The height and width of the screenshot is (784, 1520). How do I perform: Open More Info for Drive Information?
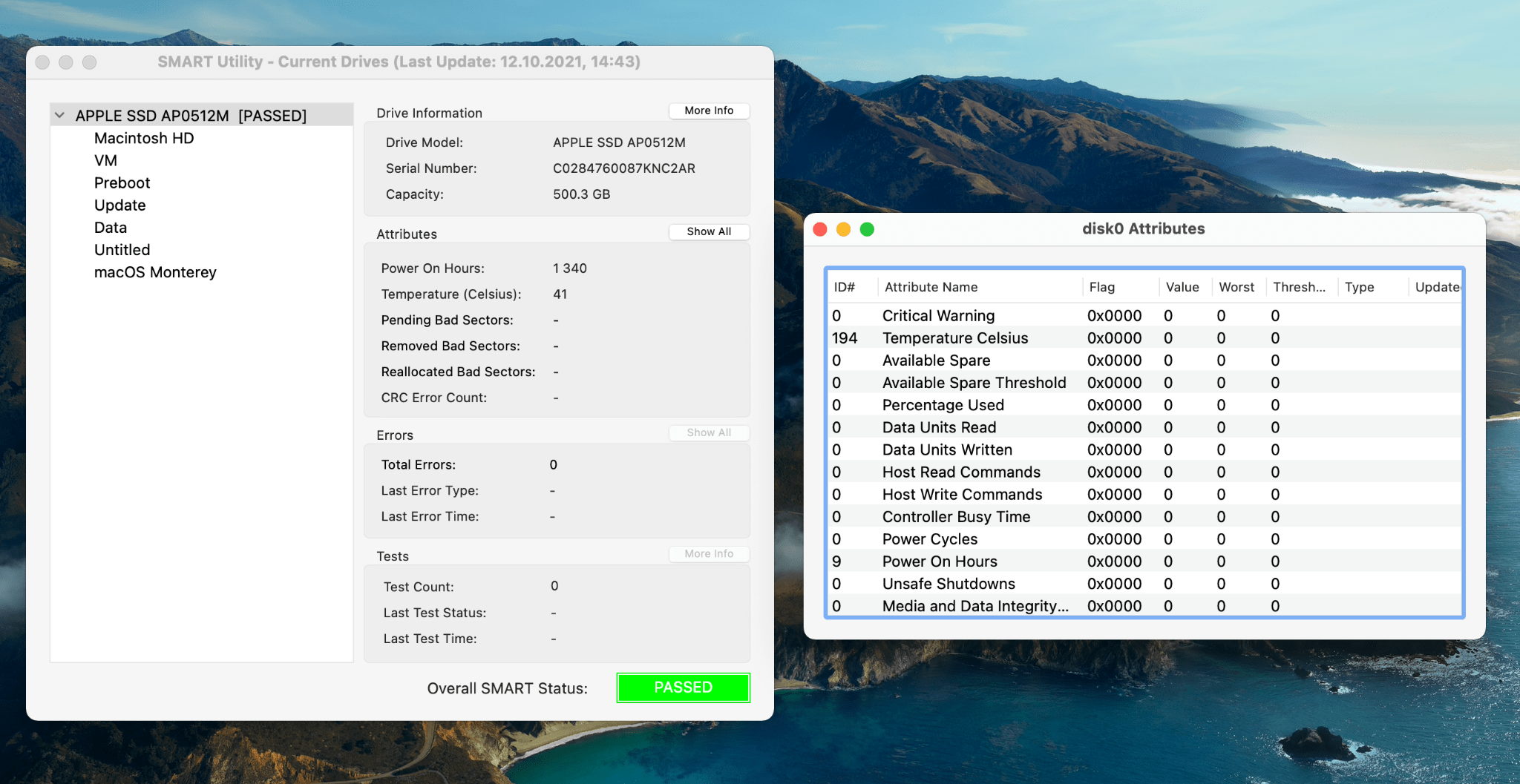click(709, 111)
